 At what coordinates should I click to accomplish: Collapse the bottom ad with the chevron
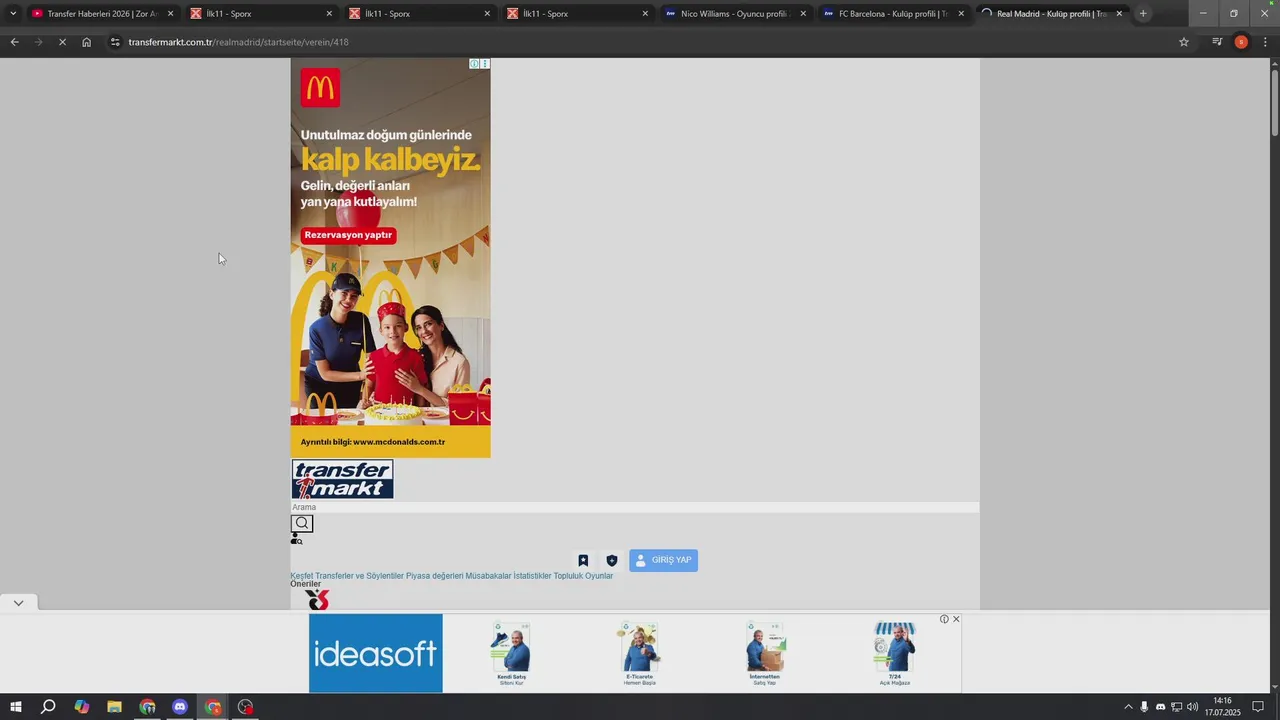[18, 603]
